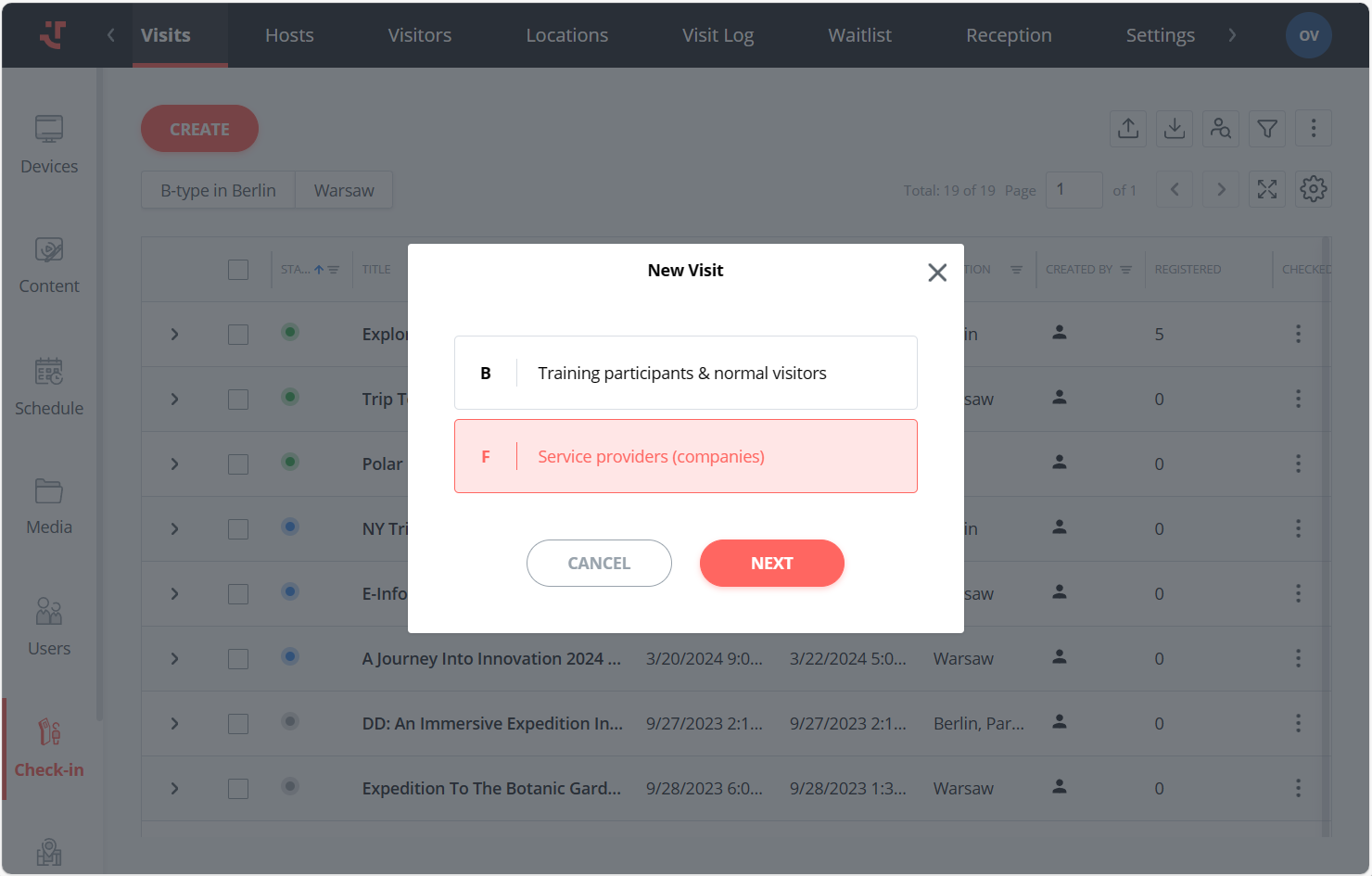Screen dimensions: 1372x876
Task: Open the Schedule sidebar section
Action: coord(49,387)
